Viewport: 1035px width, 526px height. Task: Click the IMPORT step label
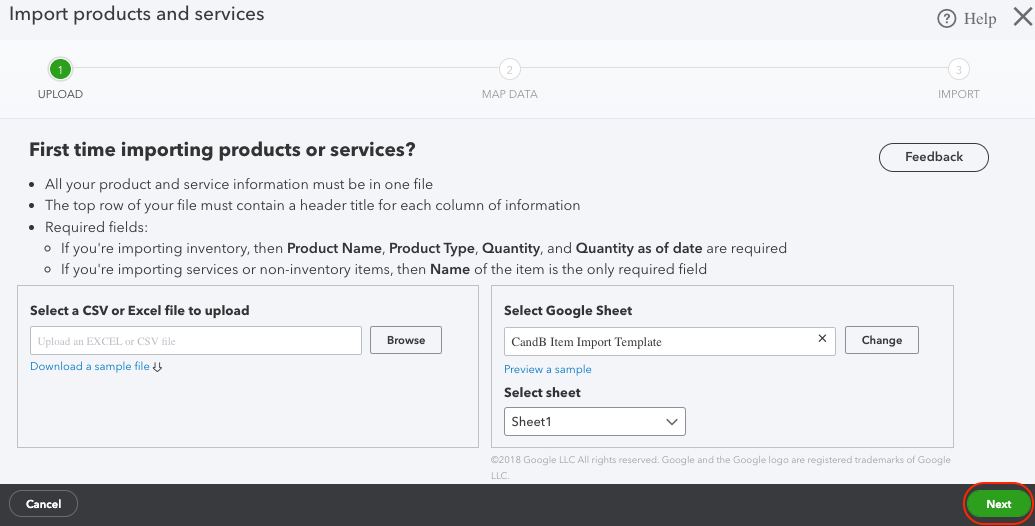958,94
